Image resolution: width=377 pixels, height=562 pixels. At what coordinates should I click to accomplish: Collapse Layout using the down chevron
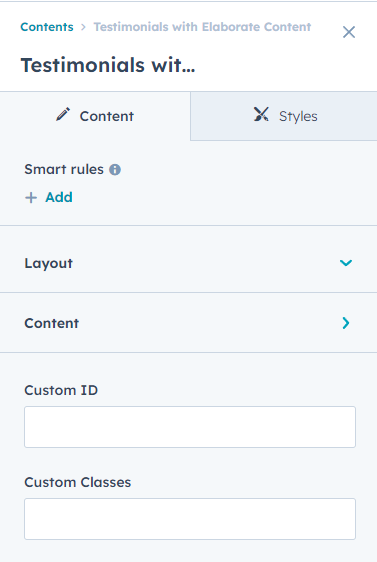pyautogui.click(x=346, y=263)
